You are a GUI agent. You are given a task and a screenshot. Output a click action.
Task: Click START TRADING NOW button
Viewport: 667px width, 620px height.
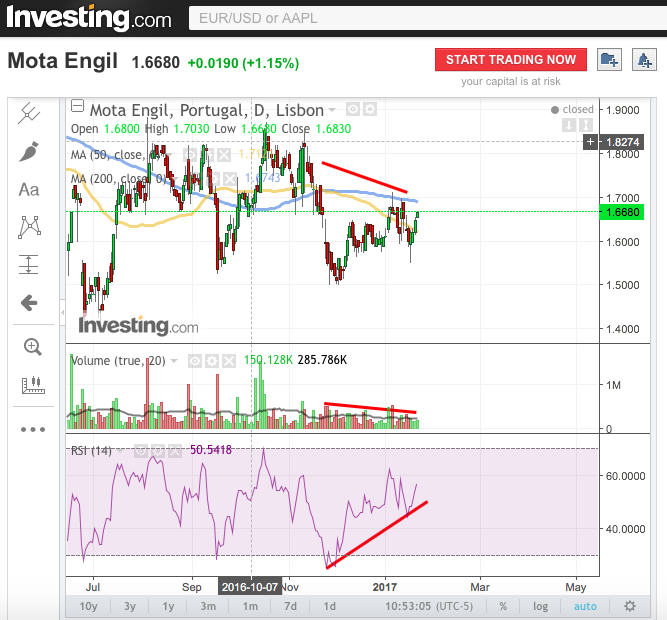pos(511,60)
